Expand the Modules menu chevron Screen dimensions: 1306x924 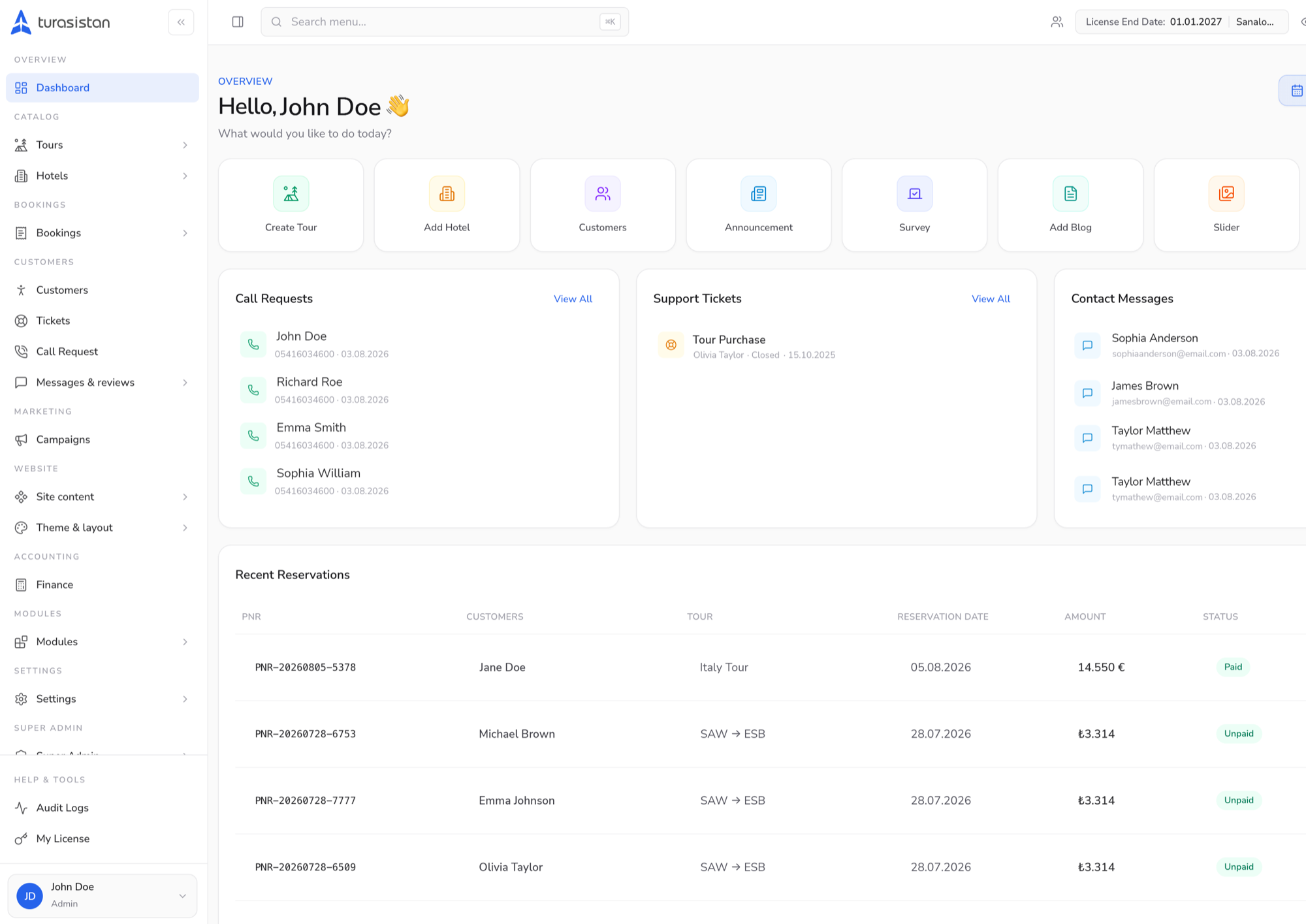point(185,642)
